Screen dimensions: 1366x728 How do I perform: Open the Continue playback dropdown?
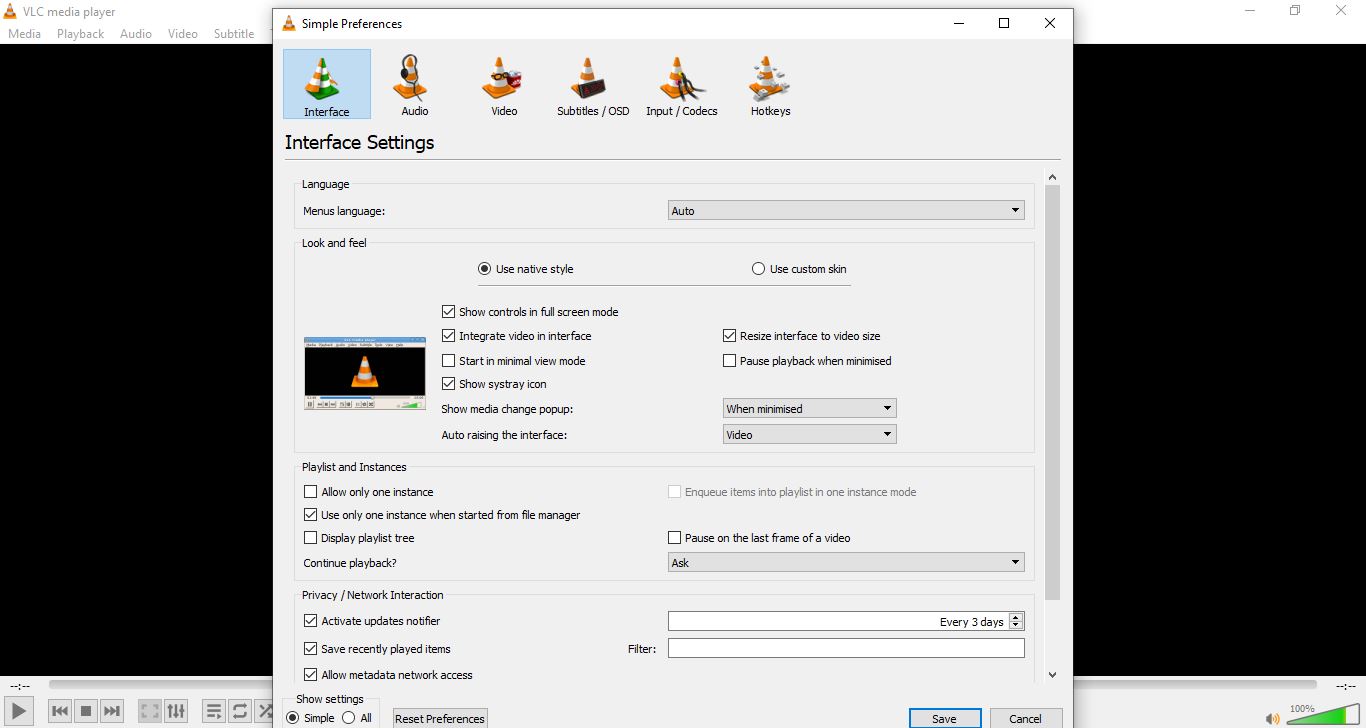[846, 563]
